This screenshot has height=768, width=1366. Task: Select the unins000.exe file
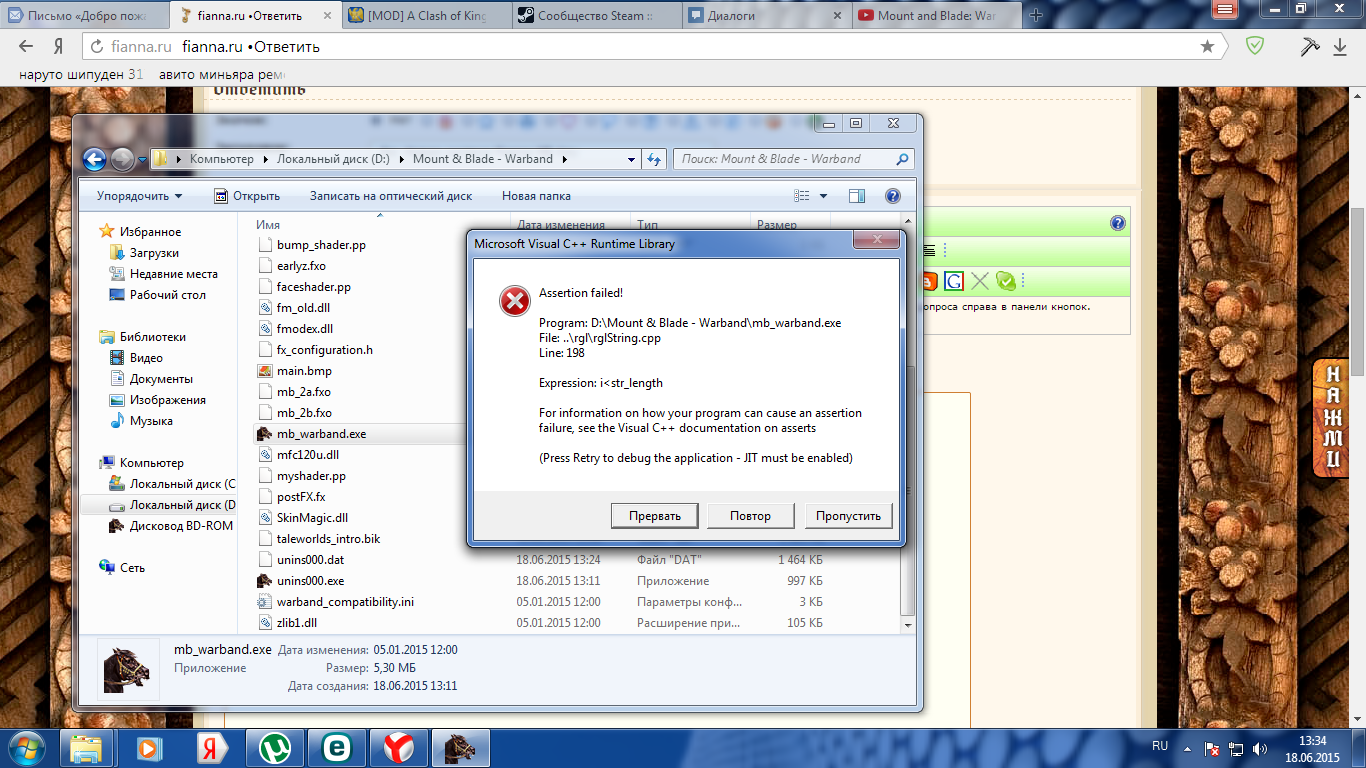[310, 581]
